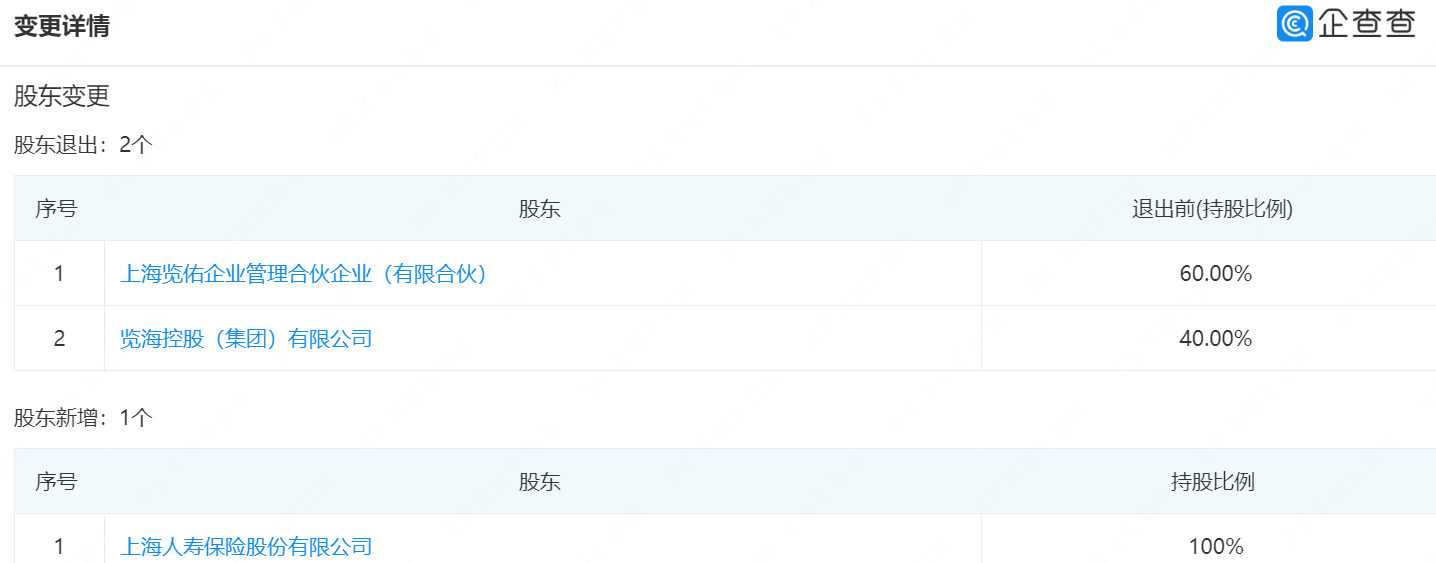Click the Qichacha blue logo icon
The width and height of the screenshot is (1436, 563).
[x=1294, y=24]
